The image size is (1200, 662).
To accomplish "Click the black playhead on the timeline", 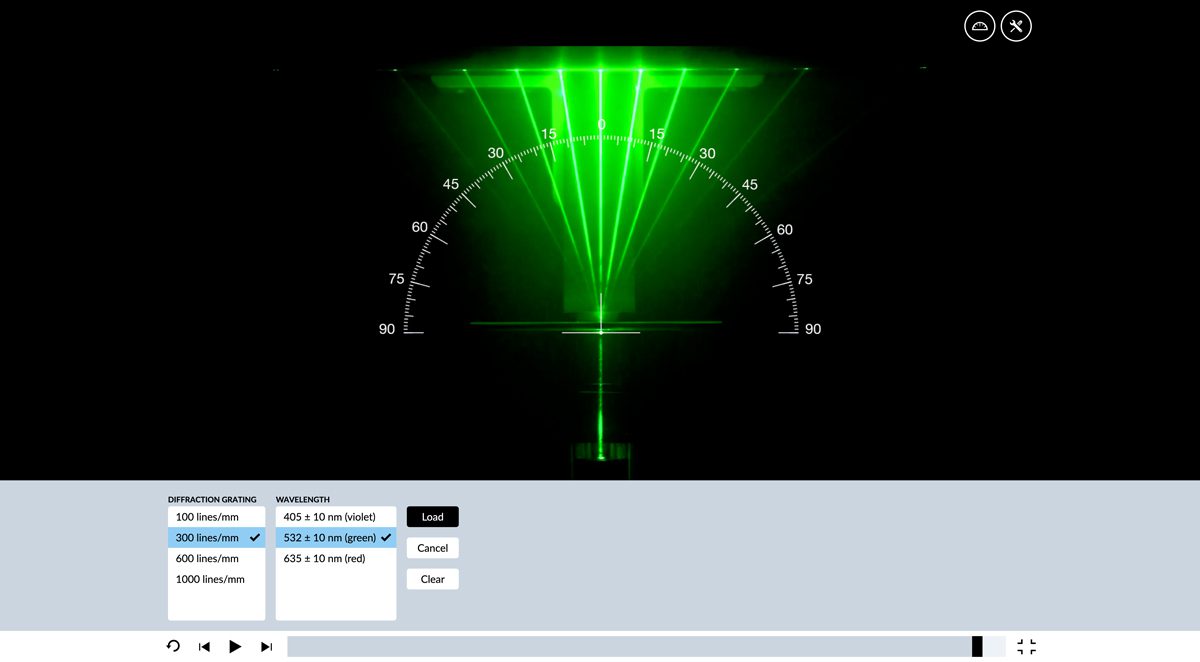I will 977,647.
